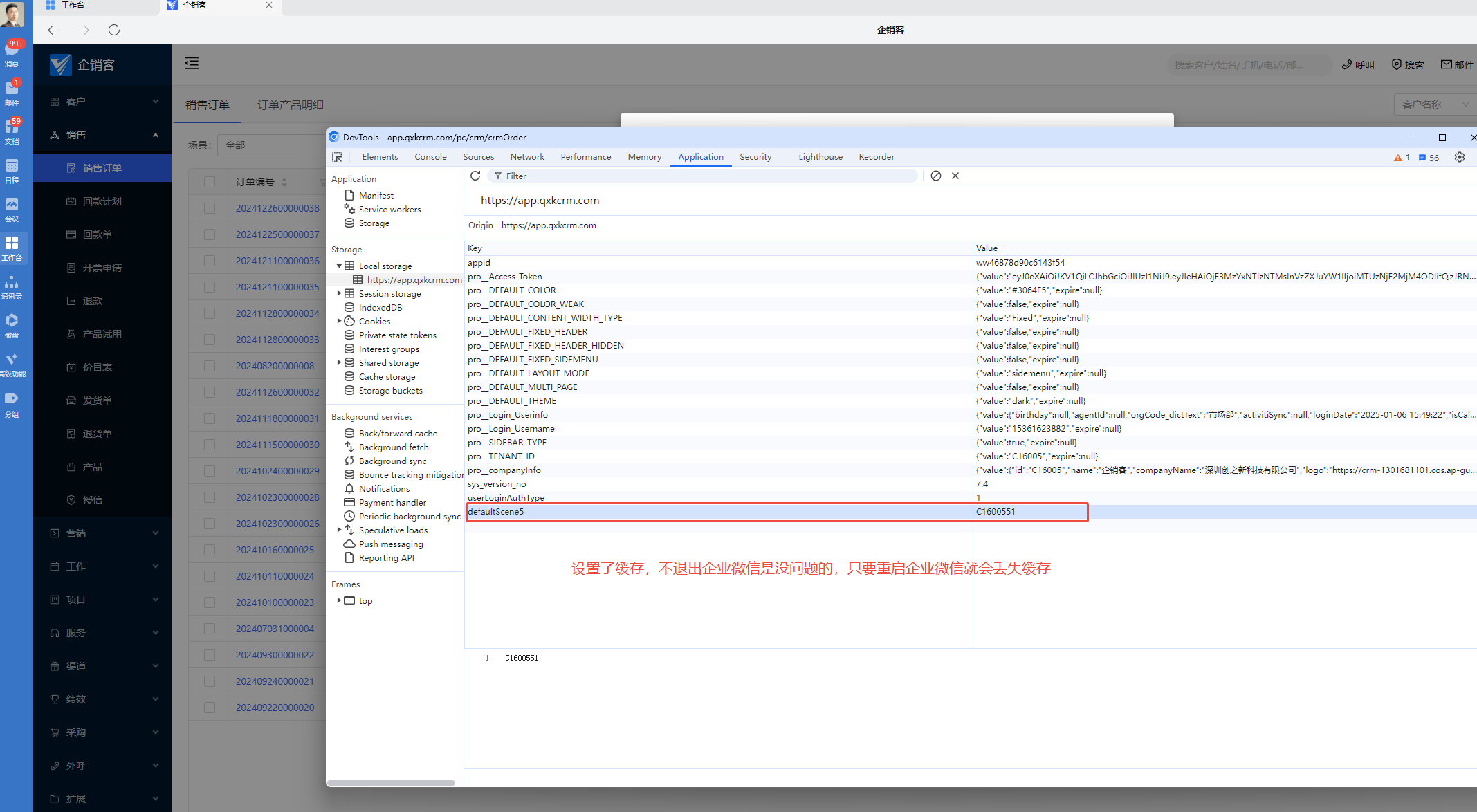This screenshot has width=1477, height=812.
Task: Click the horizontal scrollbar in DevTools sidebar
Action: (x=391, y=783)
